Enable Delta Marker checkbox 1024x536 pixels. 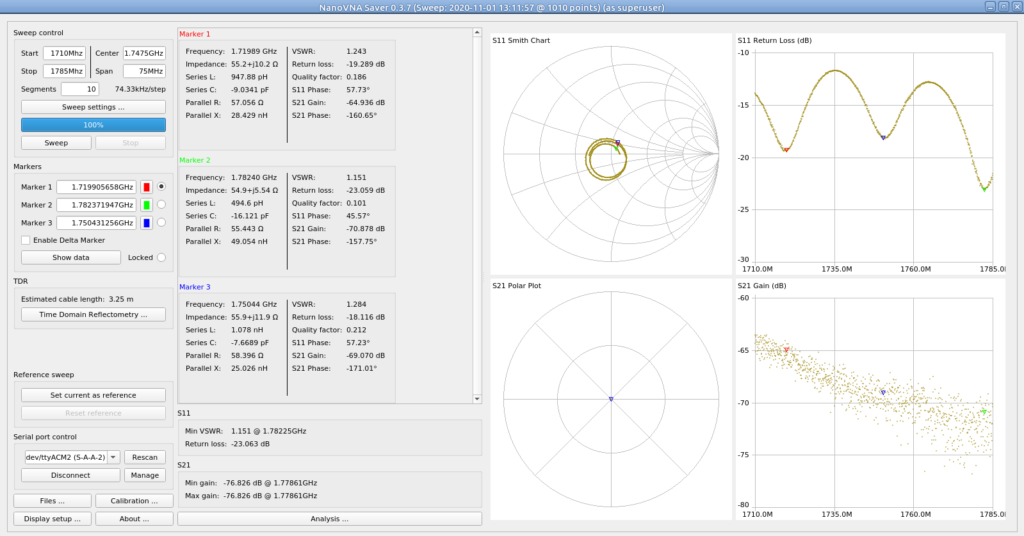click(x=25, y=240)
